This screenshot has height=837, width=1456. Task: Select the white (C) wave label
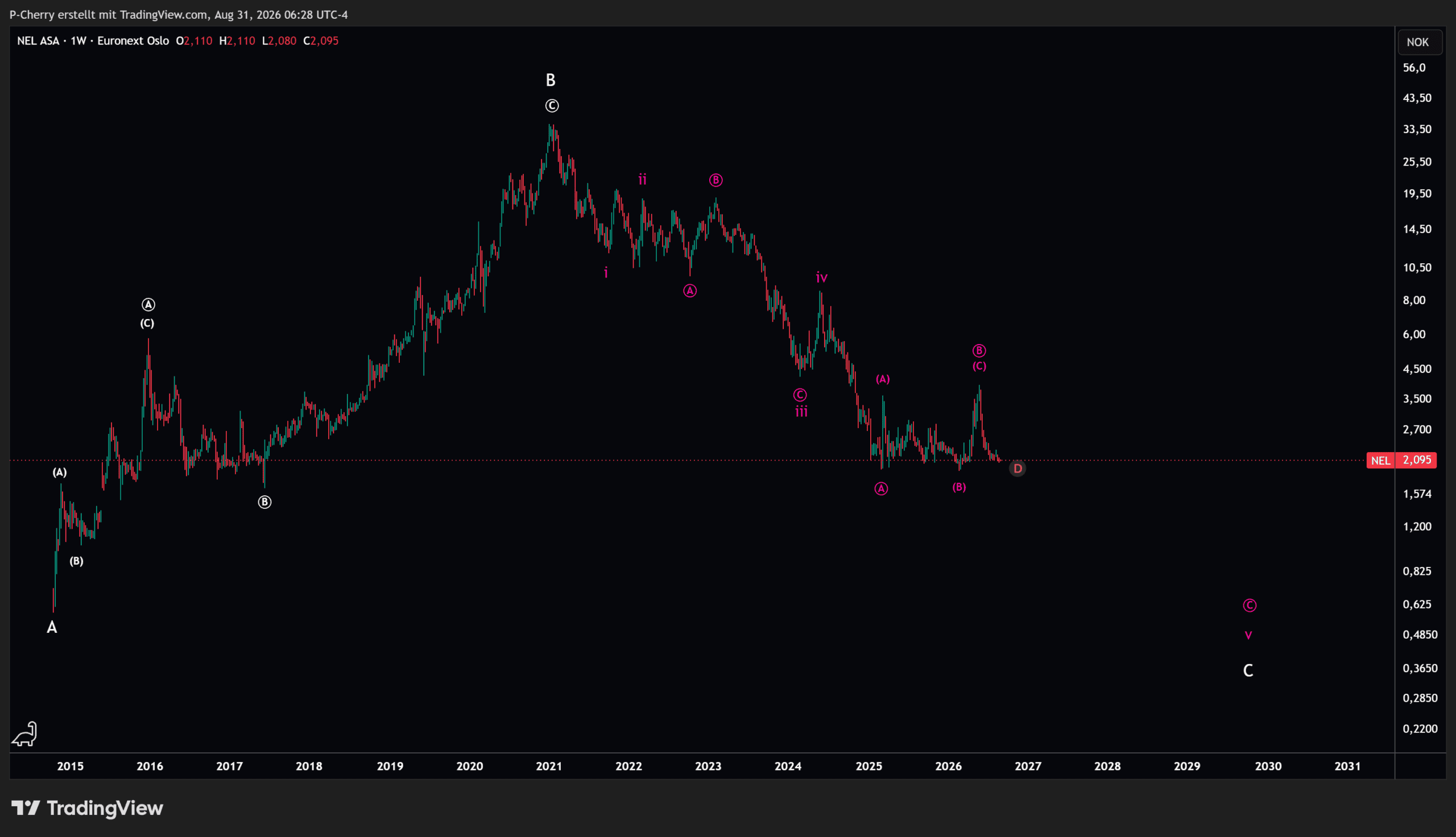click(147, 323)
